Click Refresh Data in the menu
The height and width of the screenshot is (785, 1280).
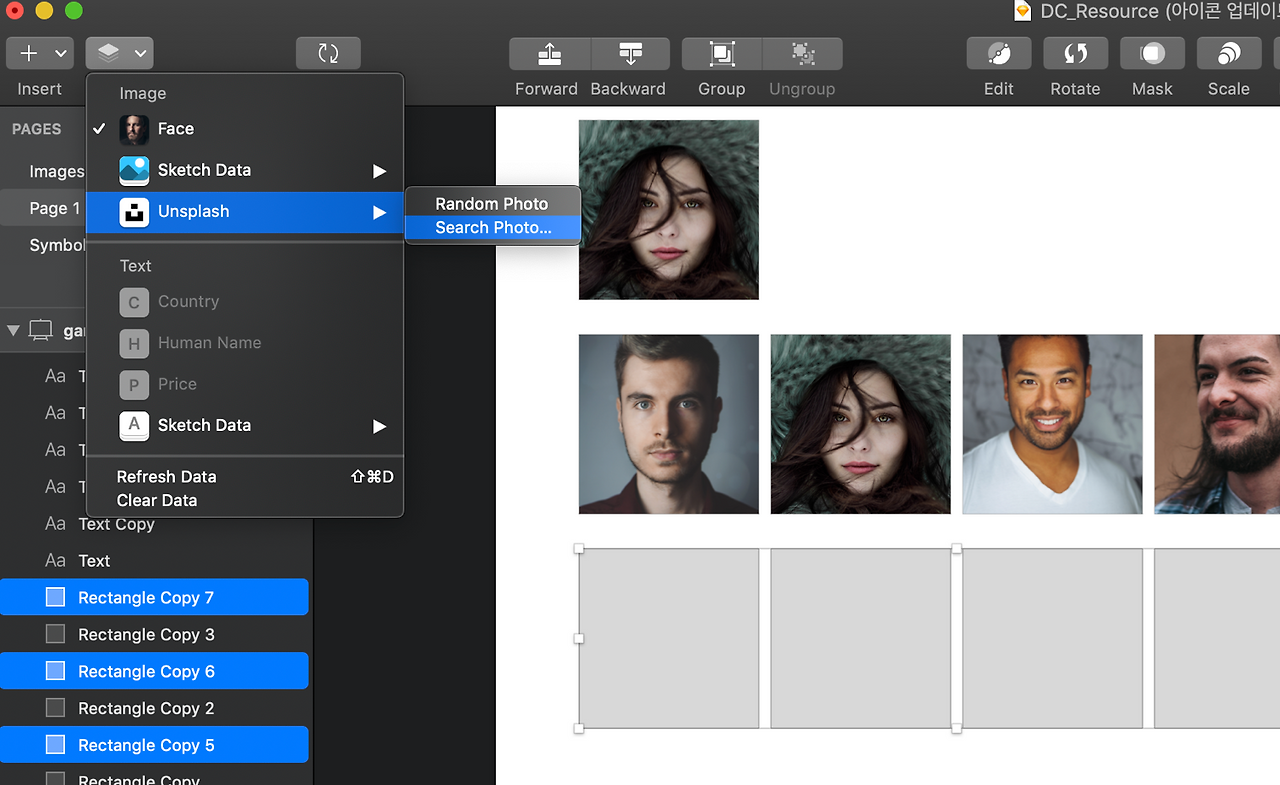coord(166,477)
